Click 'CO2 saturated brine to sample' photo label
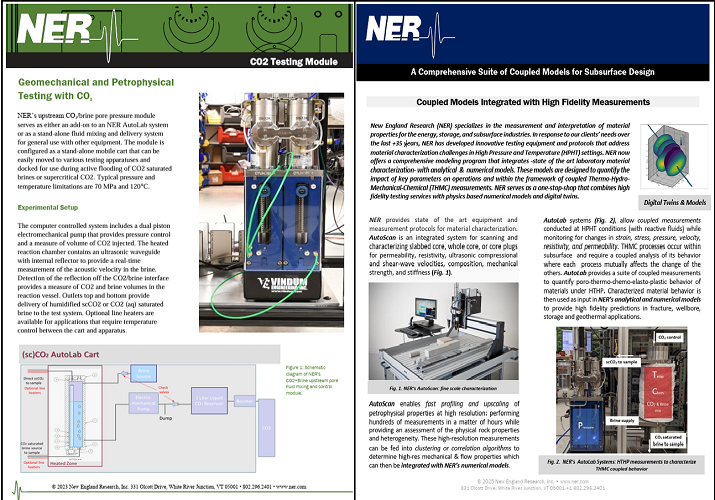Viewport: 715px width, 500px height. 668,440
